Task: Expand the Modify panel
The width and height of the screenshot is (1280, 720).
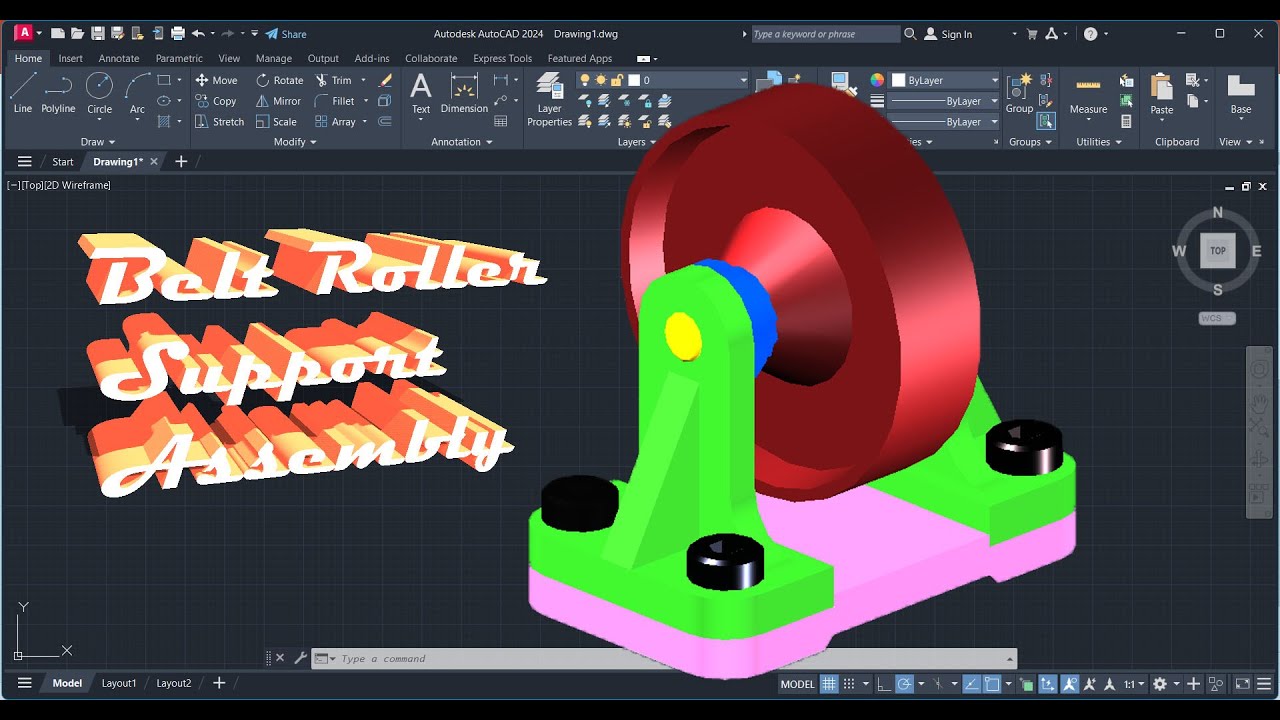Action: [295, 142]
